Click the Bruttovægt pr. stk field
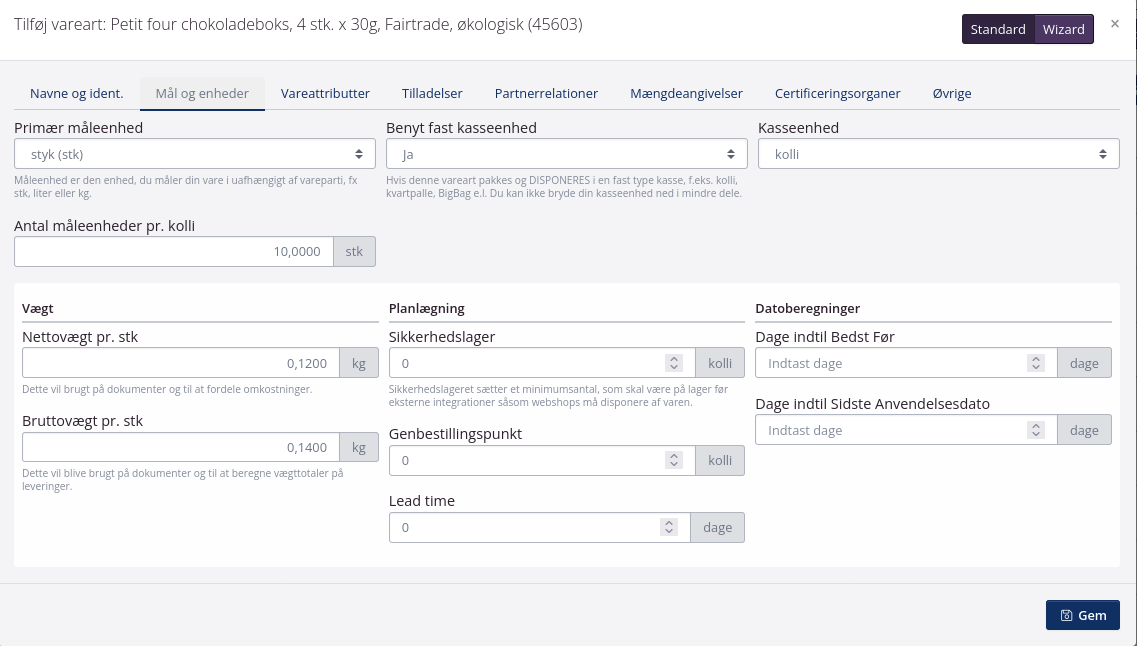The image size is (1137, 646). click(181, 447)
